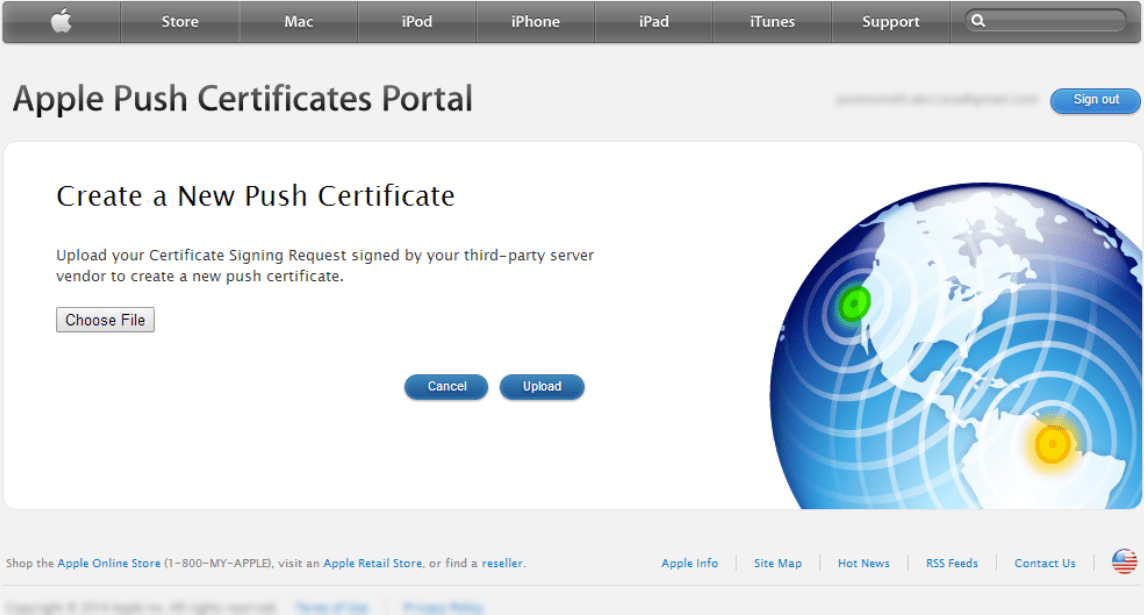Open the iPod navigation item

(x=417, y=22)
